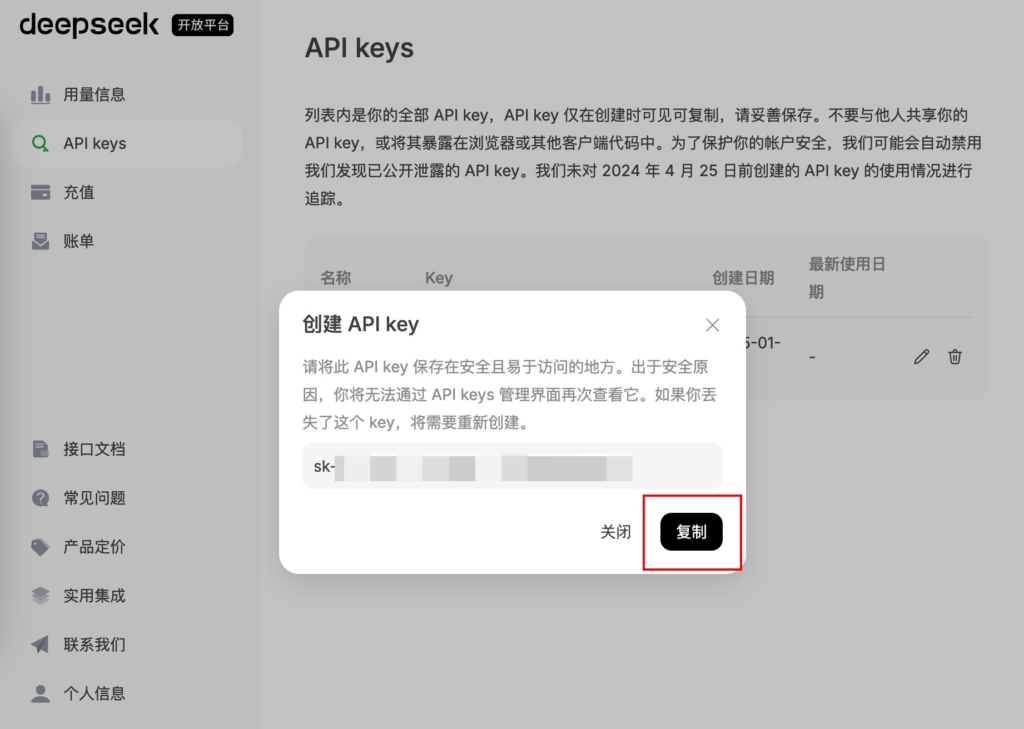This screenshot has width=1024, height=729.
Task: Click the generated sk- API key field
Action: tap(512, 466)
